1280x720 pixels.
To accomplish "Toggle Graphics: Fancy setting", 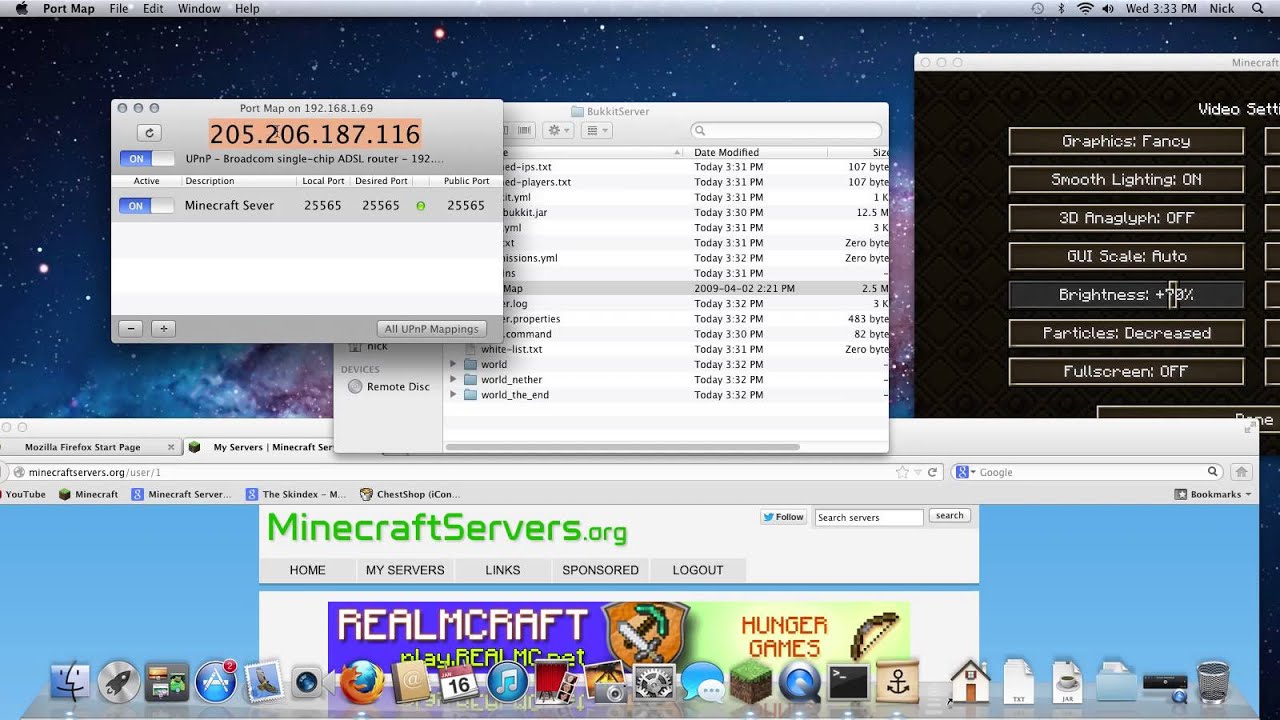I will 1126,141.
